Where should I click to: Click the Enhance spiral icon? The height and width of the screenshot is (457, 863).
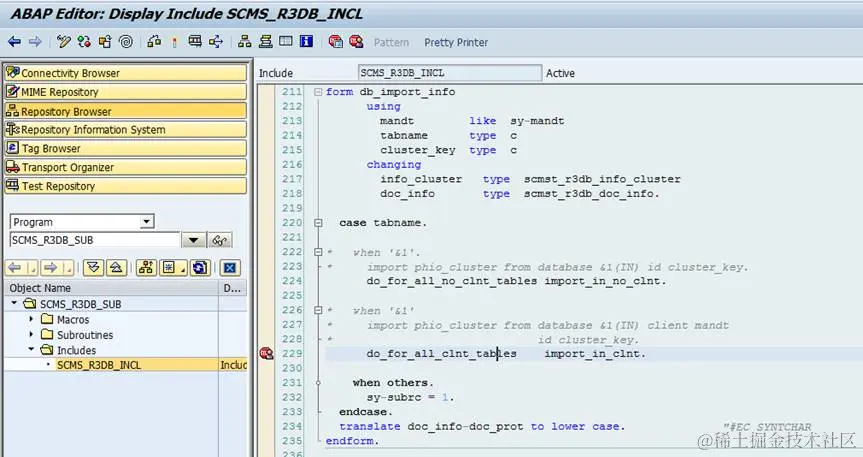pos(126,42)
